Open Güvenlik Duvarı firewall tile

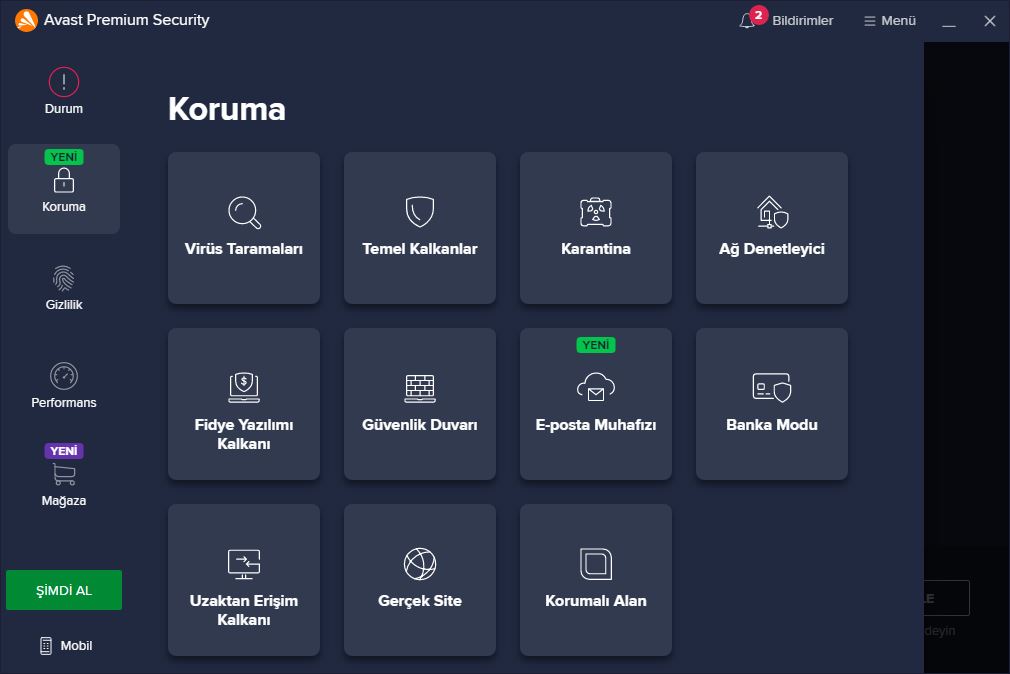tap(420, 404)
